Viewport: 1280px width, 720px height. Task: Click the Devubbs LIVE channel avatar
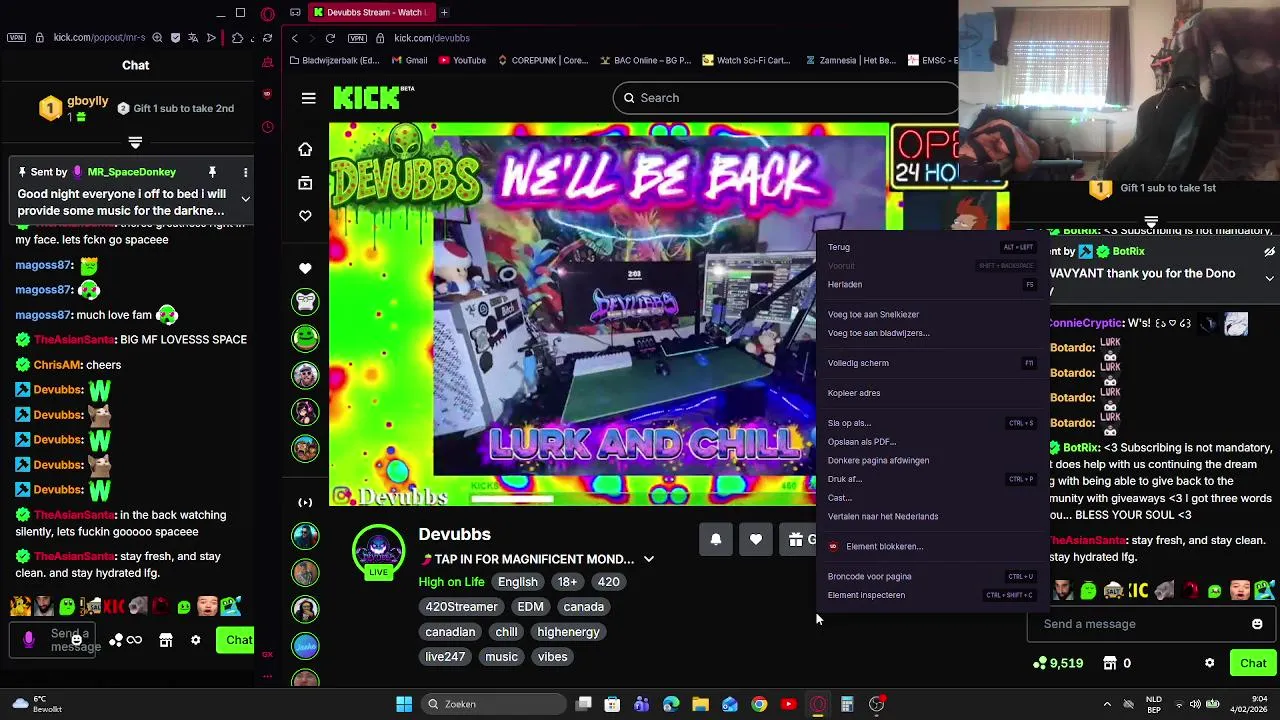click(x=378, y=551)
